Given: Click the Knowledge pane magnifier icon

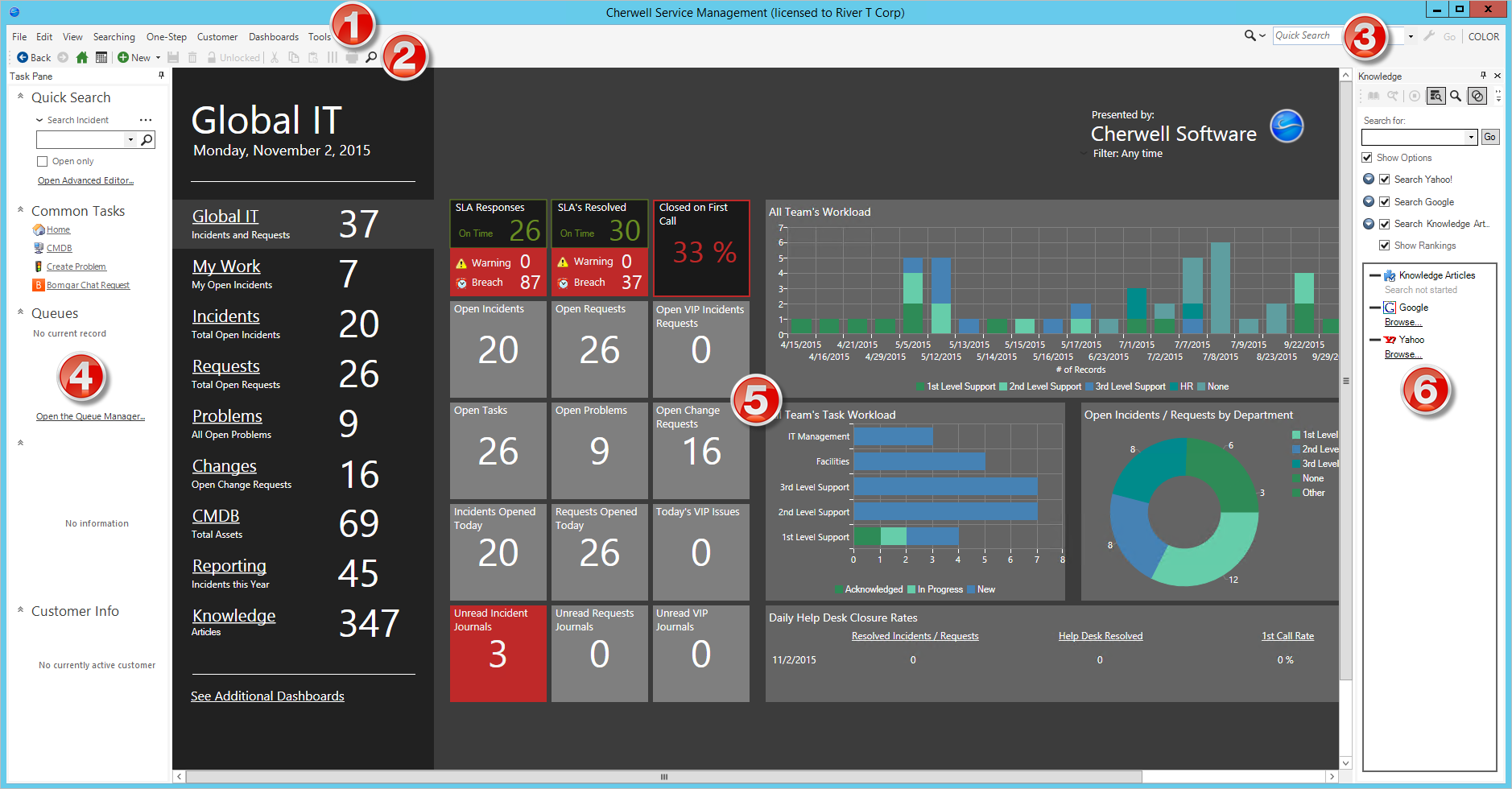Looking at the screenshot, I should [1456, 96].
